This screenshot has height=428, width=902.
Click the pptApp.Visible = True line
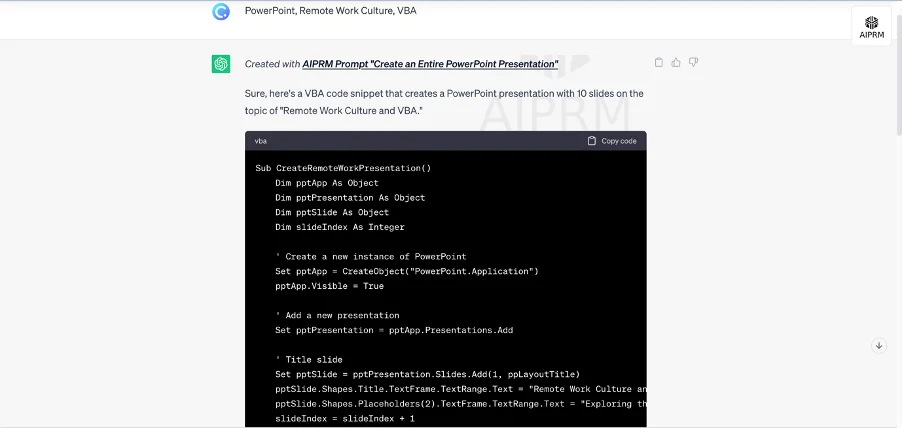pyautogui.click(x=329, y=286)
